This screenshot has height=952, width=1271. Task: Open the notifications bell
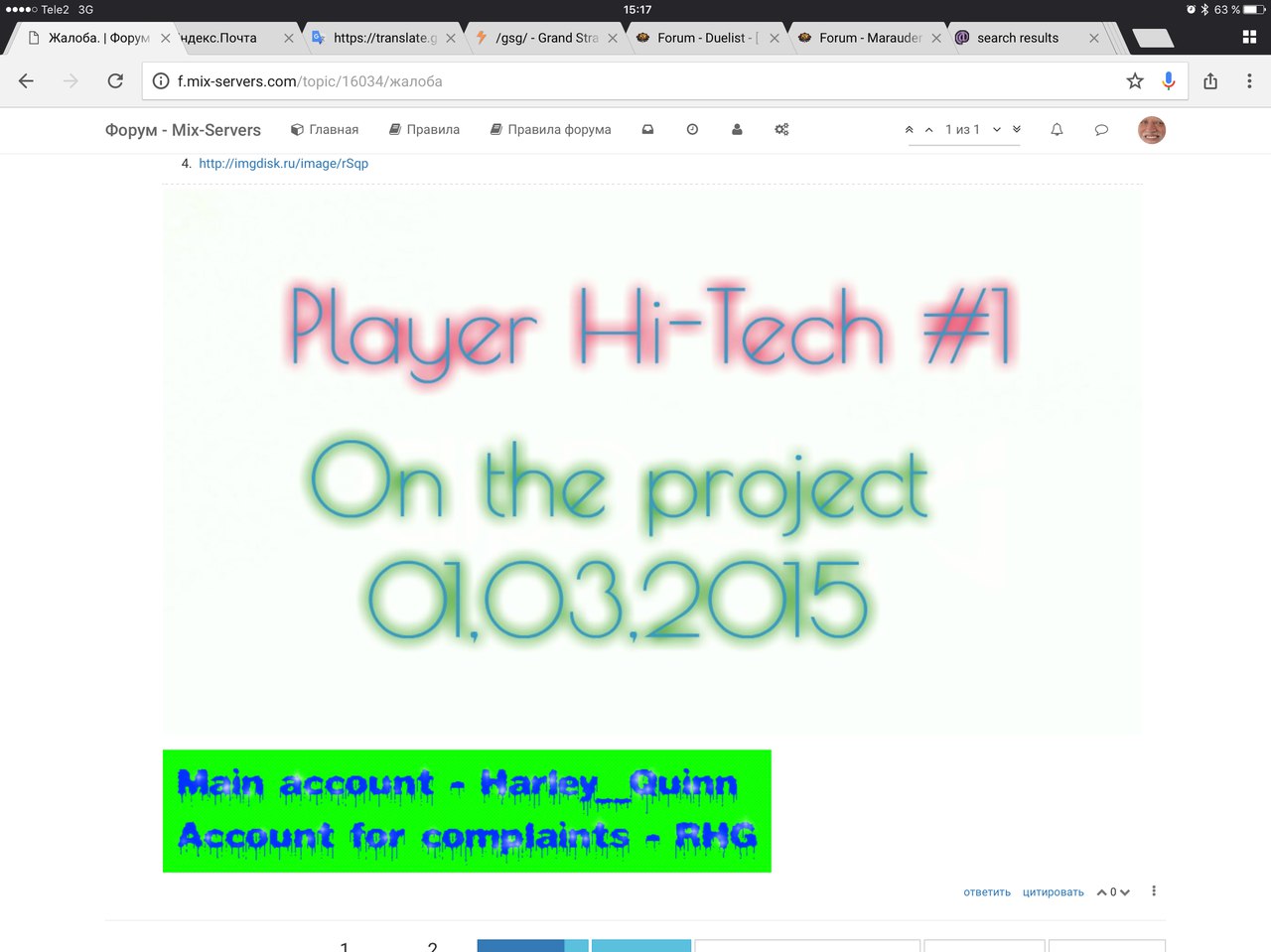coord(1057,130)
